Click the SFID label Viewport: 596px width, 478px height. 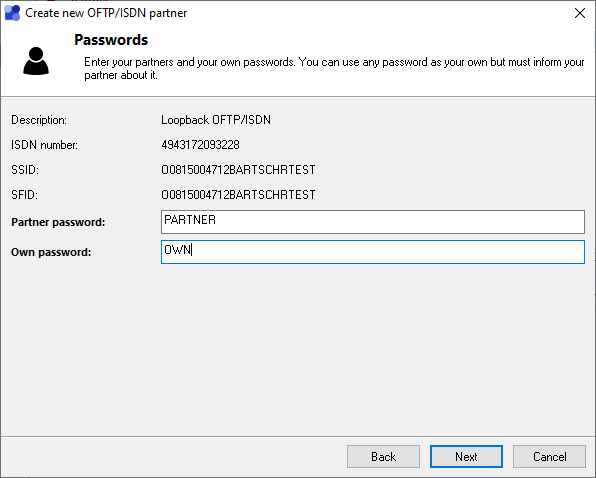24,195
